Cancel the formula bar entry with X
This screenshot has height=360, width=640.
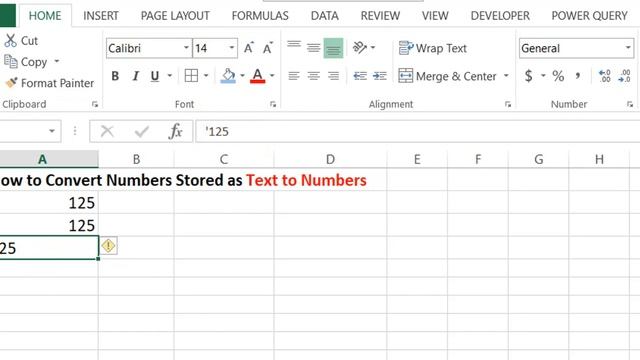[x=107, y=131]
